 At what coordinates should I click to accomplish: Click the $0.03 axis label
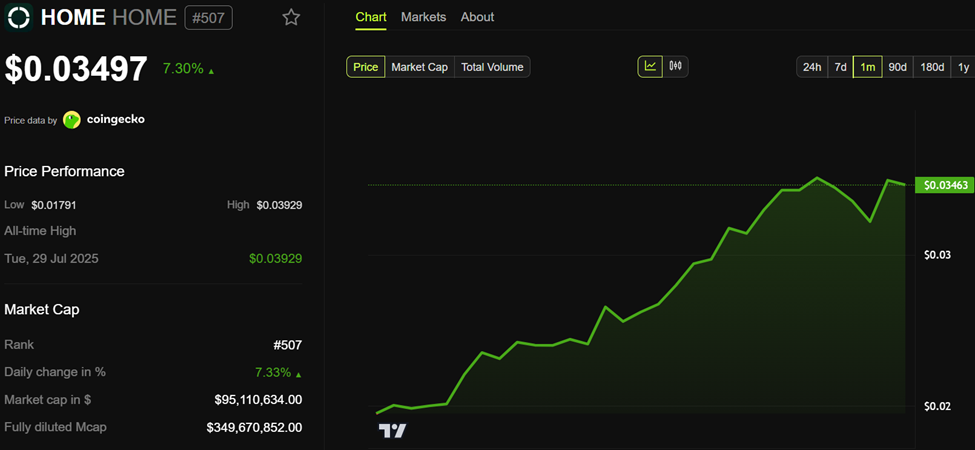pos(938,255)
